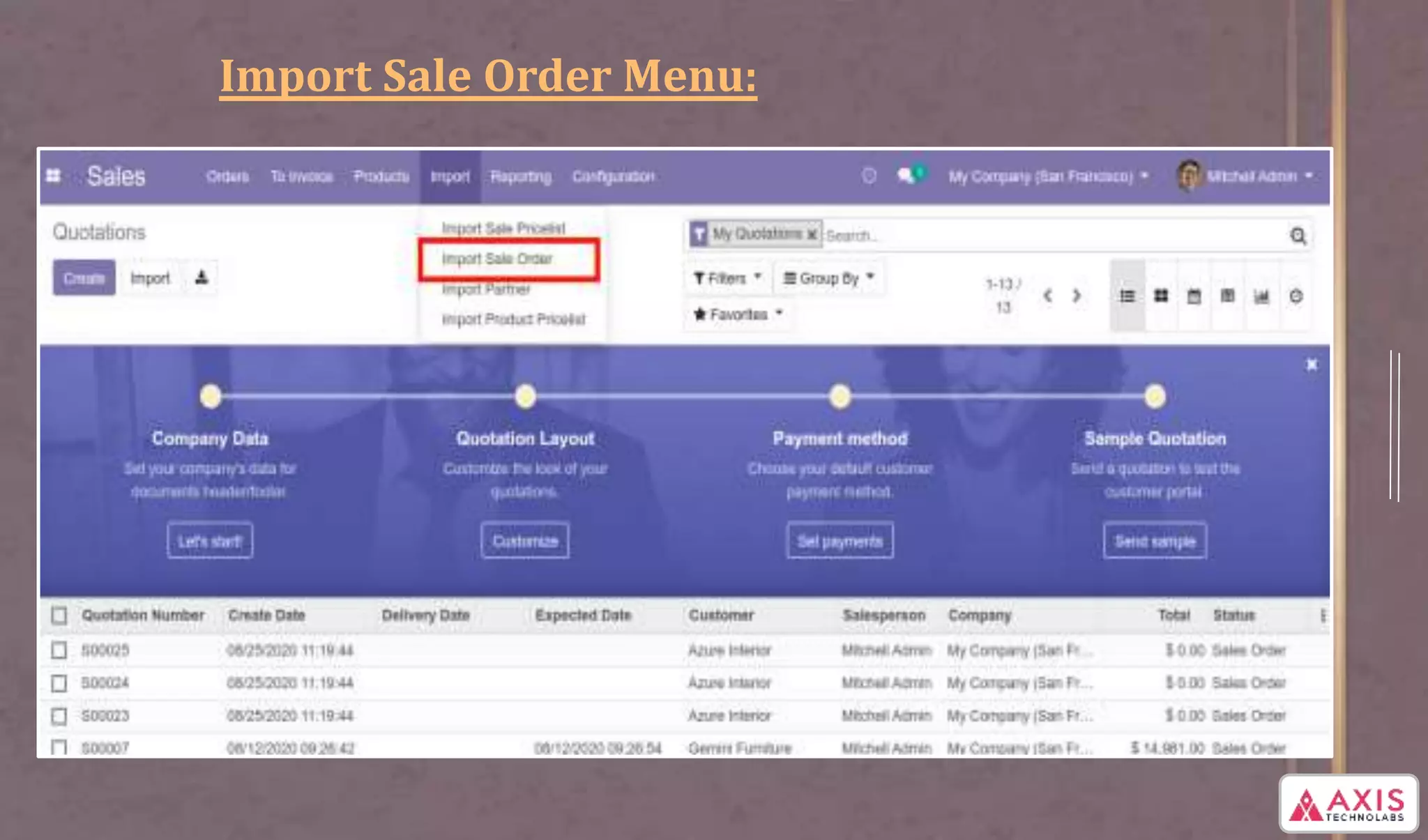This screenshot has width=1428, height=840.
Task: Click the Payment method step circle
Action: [x=840, y=396]
